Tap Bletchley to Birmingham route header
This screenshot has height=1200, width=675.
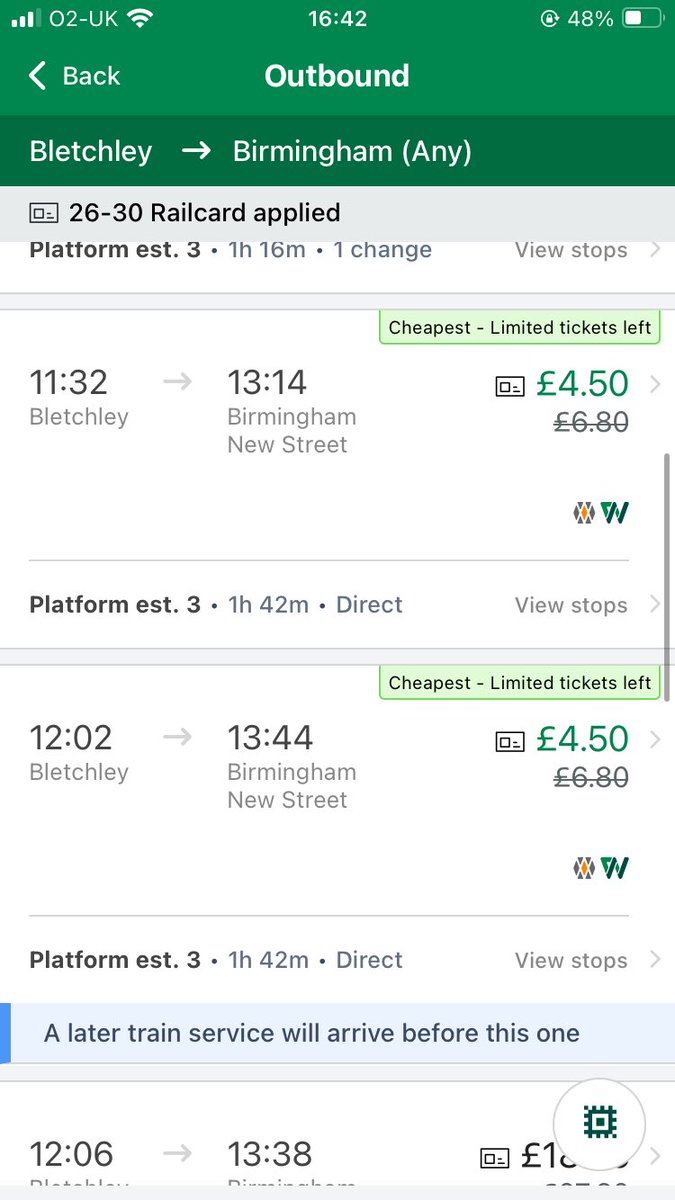pos(250,151)
